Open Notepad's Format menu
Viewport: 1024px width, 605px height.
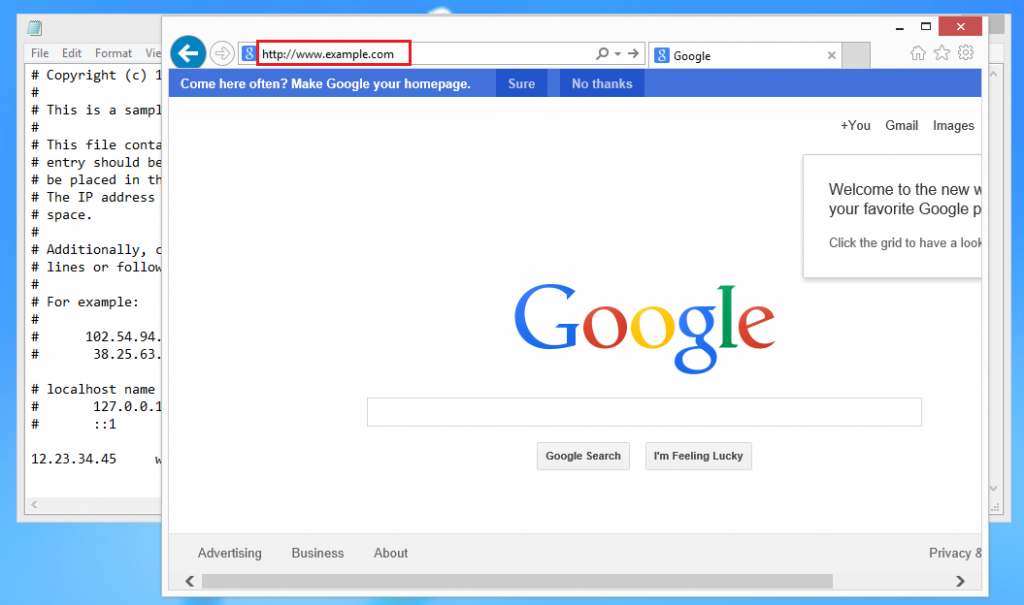(x=112, y=53)
